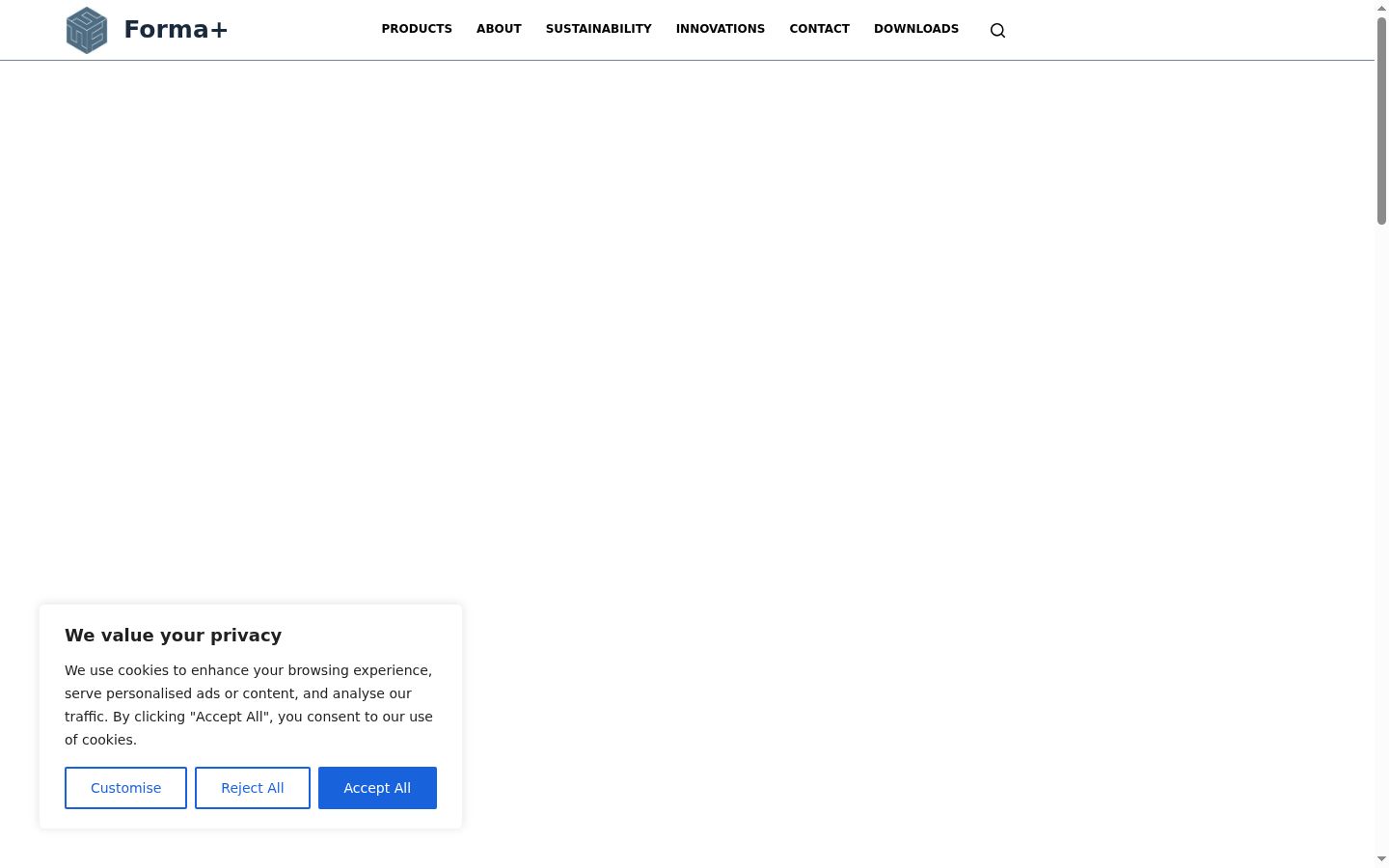Viewport: 1389px width, 868px height.
Task: Click the Forma+ cube logo icon
Action: point(87,30)
